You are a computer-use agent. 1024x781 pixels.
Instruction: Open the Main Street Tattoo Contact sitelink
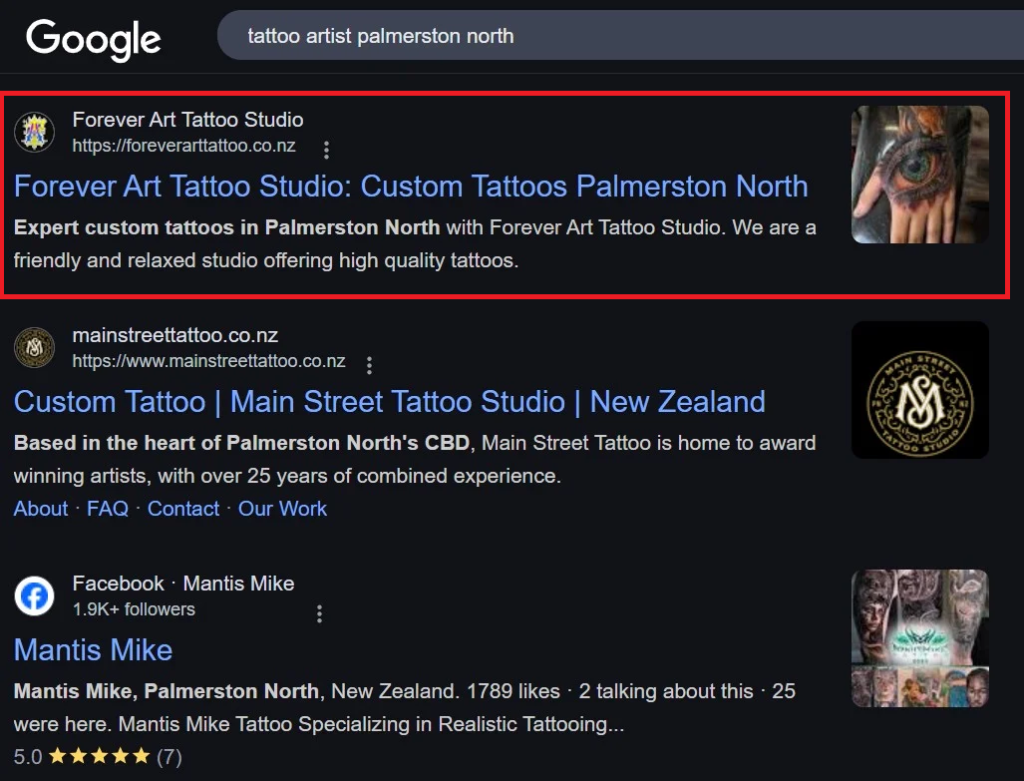click(184, 509)
